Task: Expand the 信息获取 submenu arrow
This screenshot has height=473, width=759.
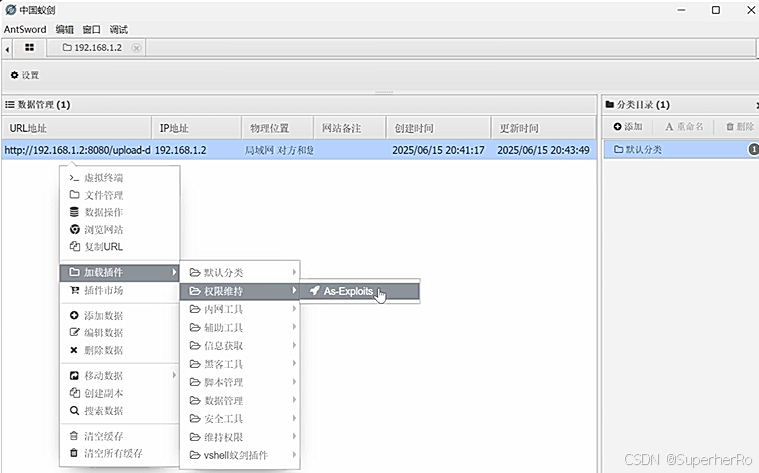Action: [x=294, y=345]
